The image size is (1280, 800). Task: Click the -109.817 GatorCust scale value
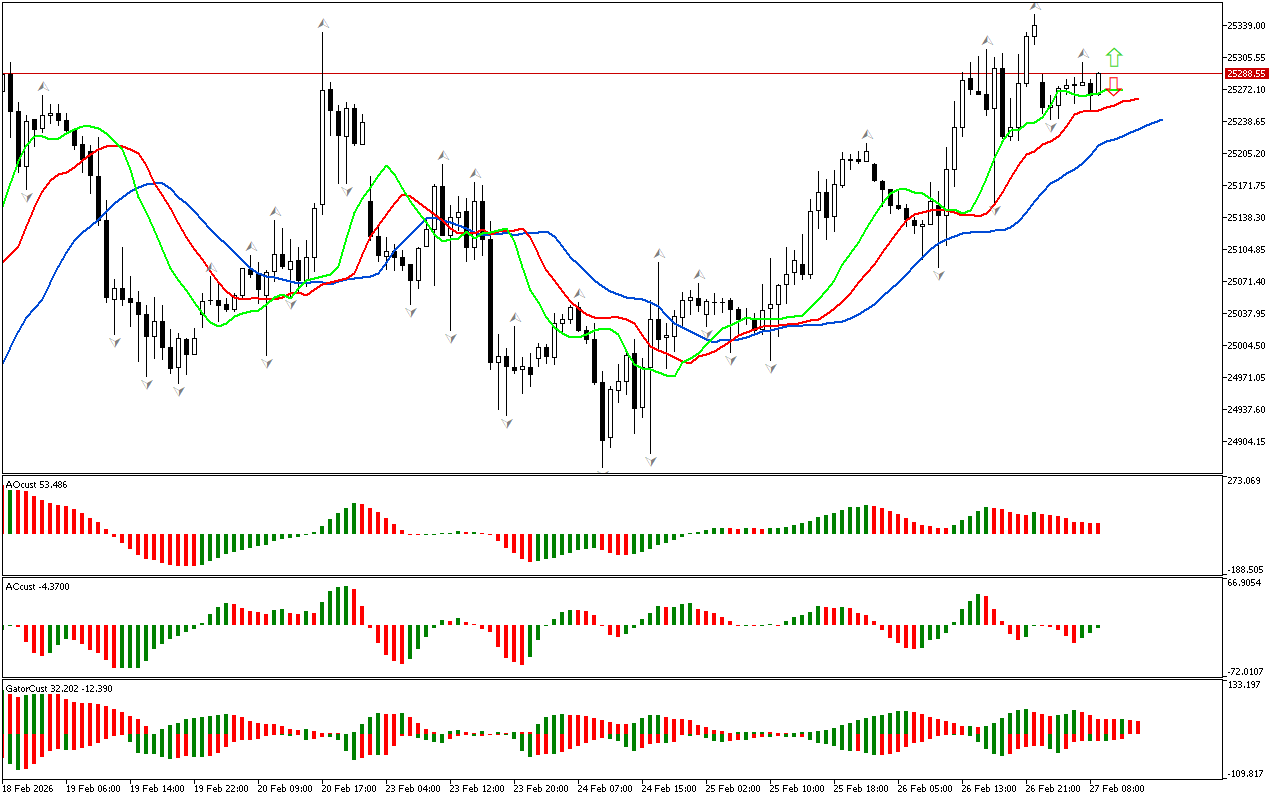click(1245, 774)
